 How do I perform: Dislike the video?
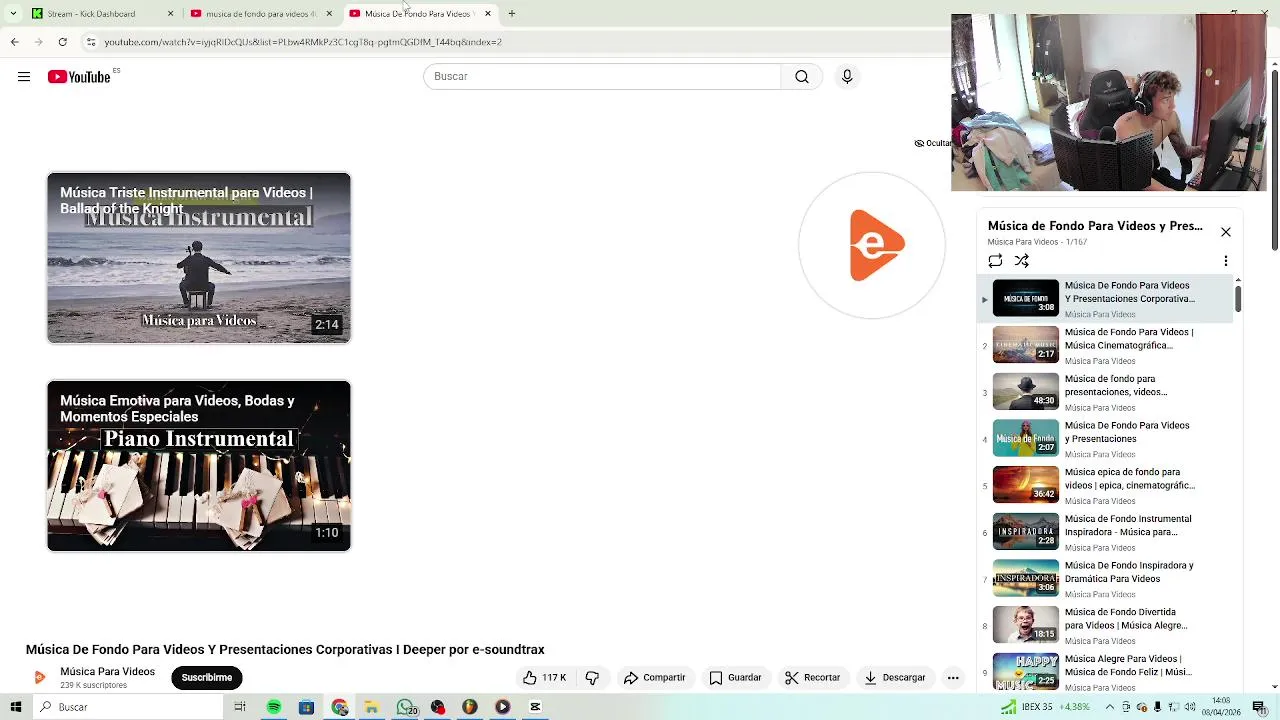point(592,678)
